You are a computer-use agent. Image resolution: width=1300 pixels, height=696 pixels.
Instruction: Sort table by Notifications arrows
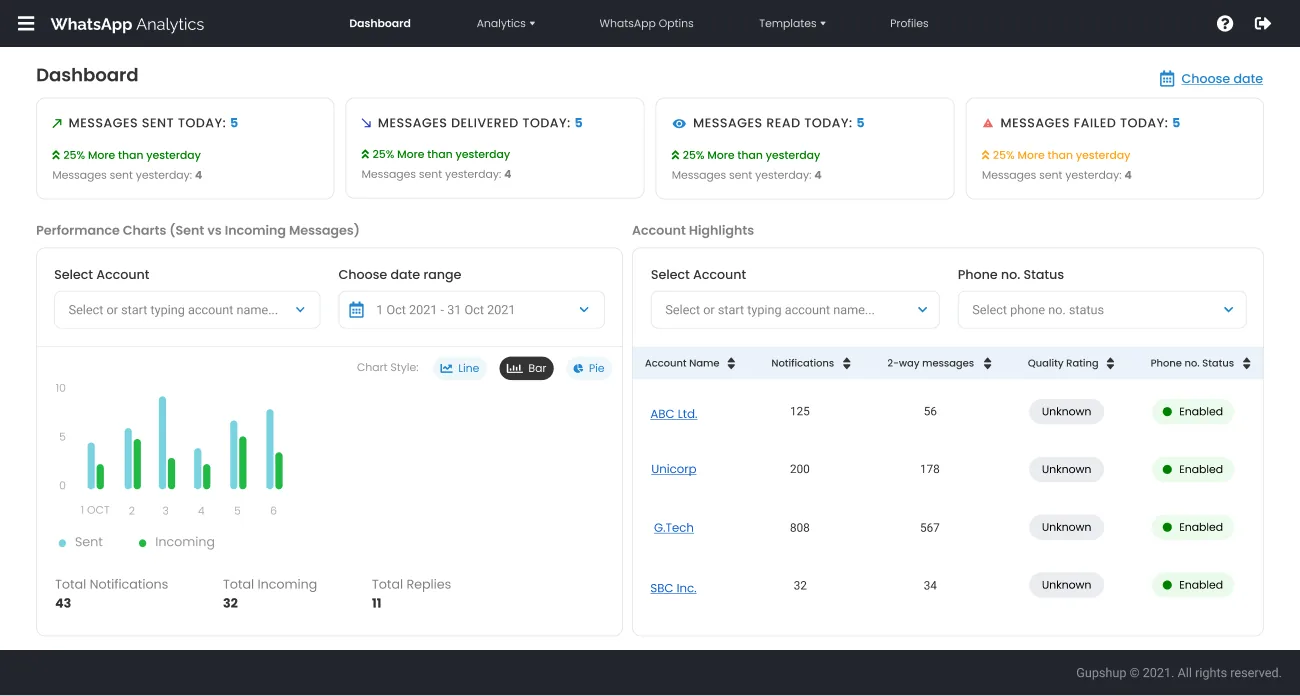[847, 364]
